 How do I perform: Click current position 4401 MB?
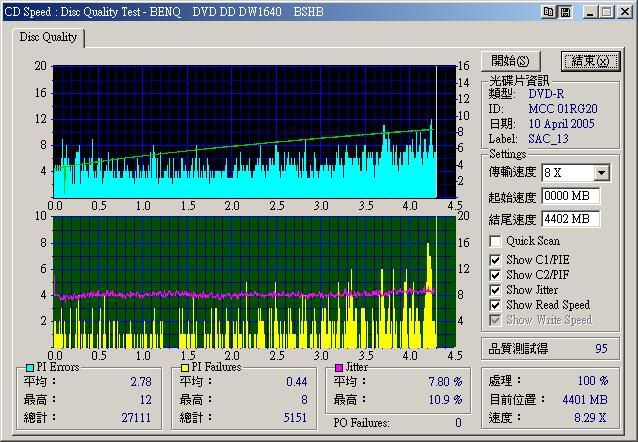coord(585,400)
